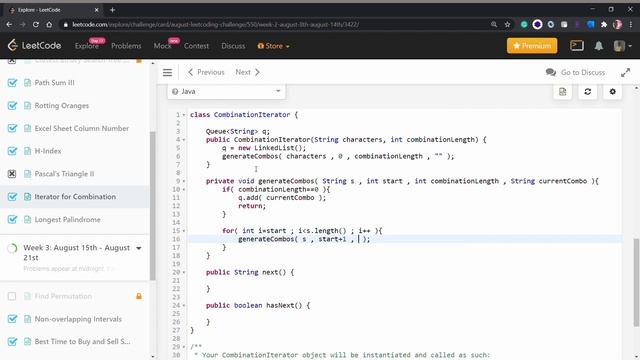Click code line 16 in the editor
Image resolution: width=640 pixels, height=360 pixels.
coord(404,239)
